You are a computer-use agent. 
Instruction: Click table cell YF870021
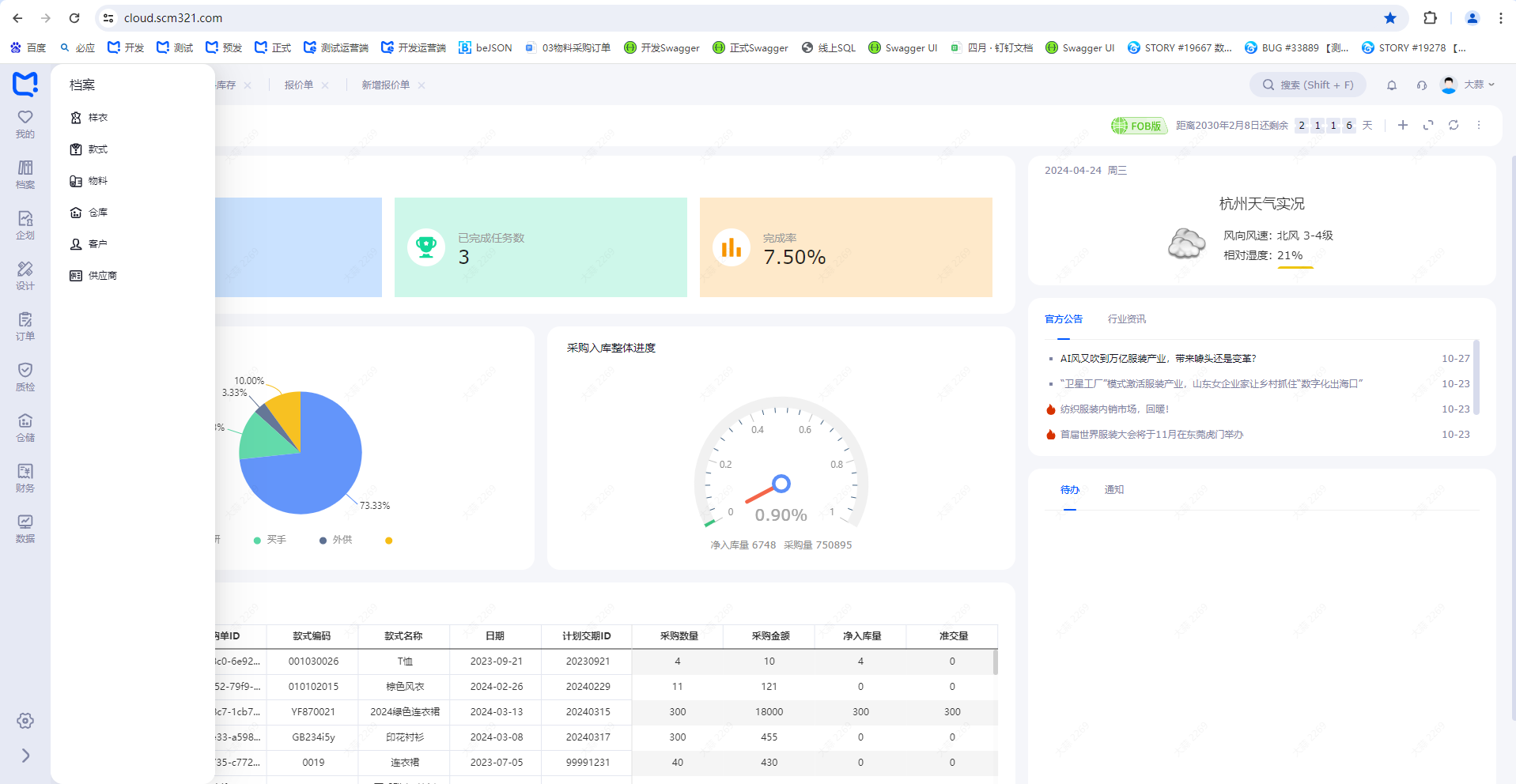coord(313,712)
